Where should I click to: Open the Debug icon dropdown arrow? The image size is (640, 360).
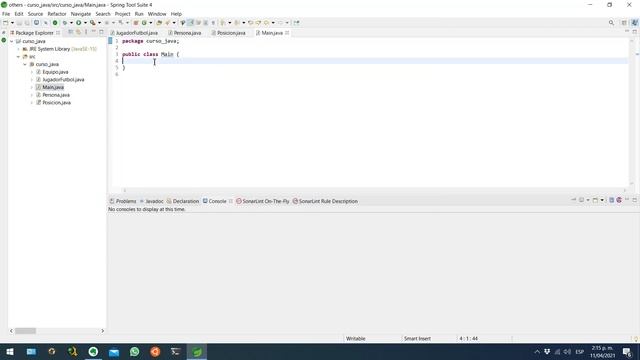71,23
